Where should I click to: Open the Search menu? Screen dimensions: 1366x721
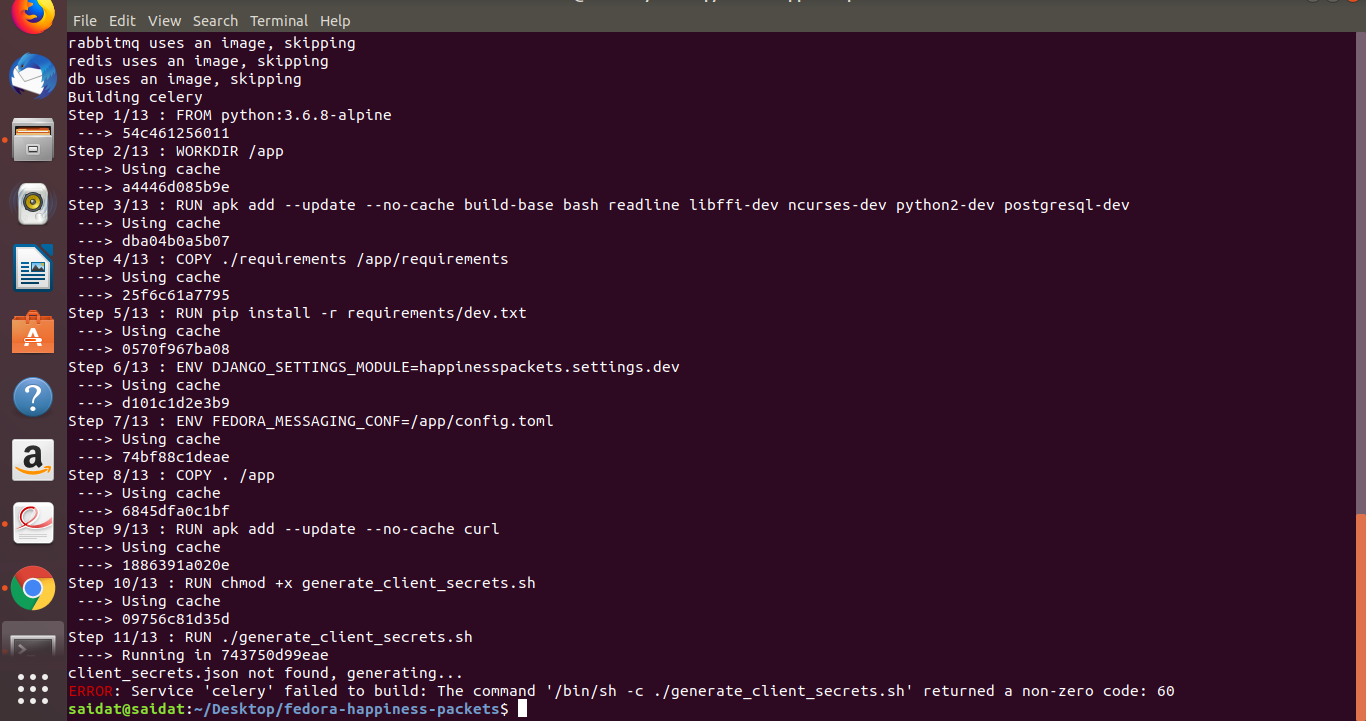coord(215,20)
